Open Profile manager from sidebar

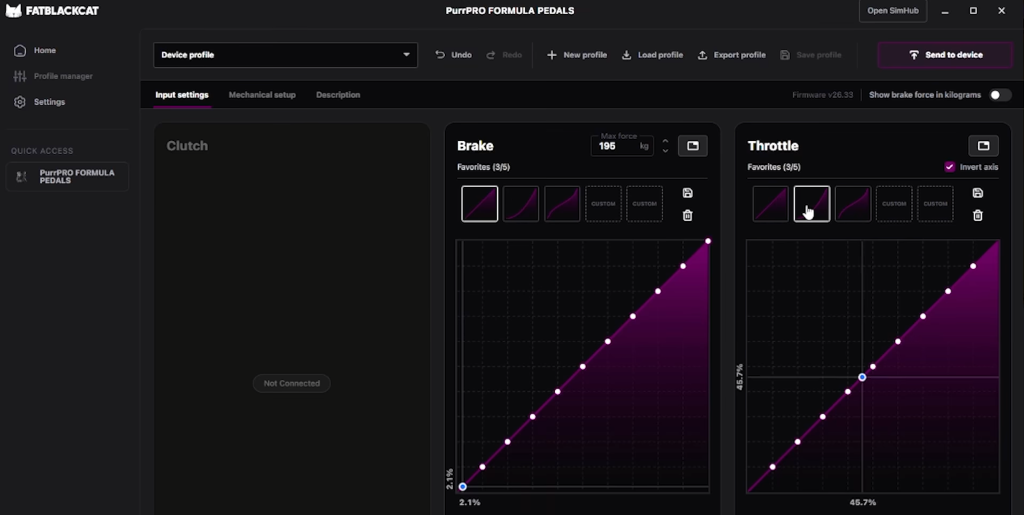[54, 76]
